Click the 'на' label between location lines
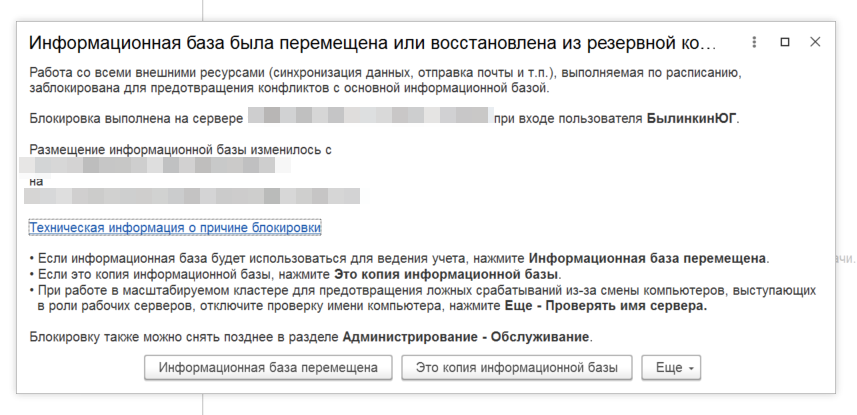857x415 pixels. click(37, 181)
